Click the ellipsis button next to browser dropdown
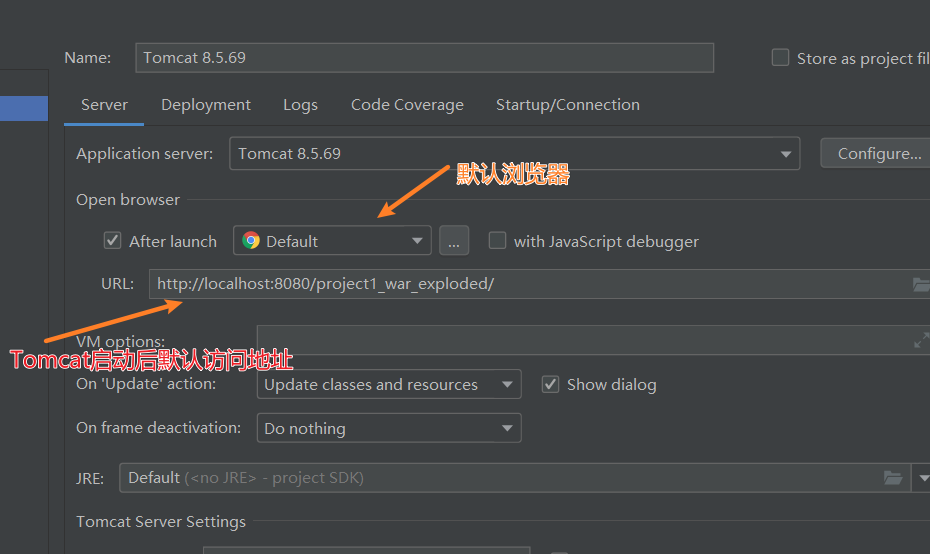The image size is (930, 554). click(454, 241)
